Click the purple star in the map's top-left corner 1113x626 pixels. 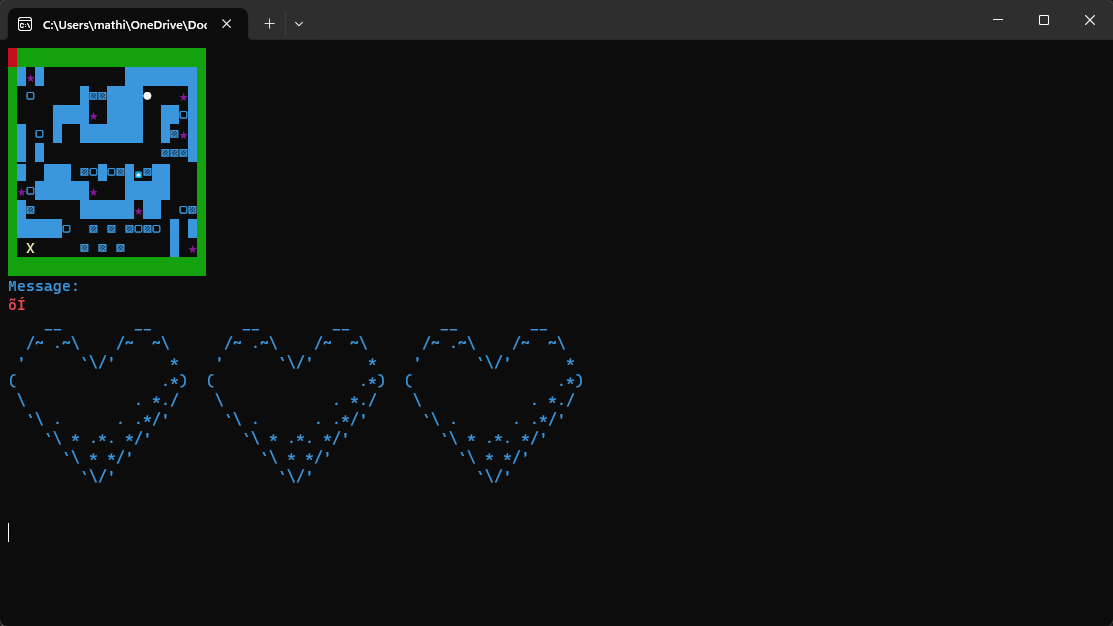click(x=30, y=78)
